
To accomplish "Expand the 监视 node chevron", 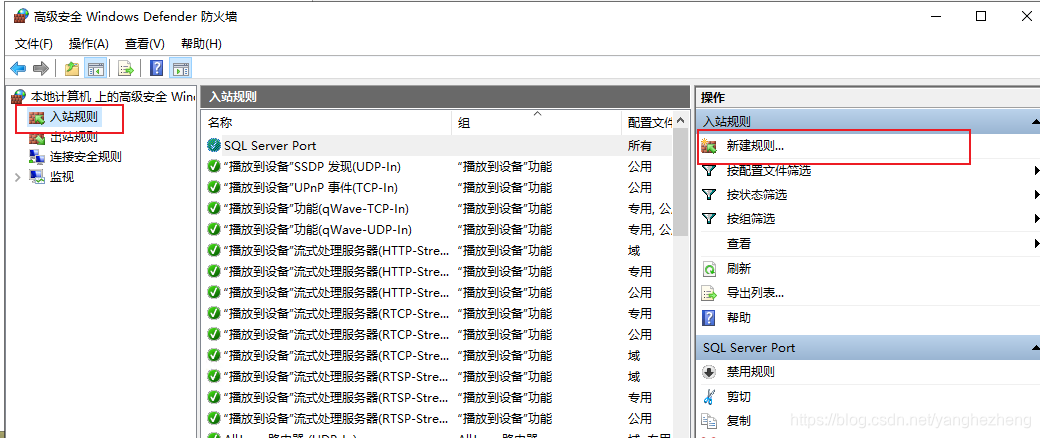I will tap(18, 177).
